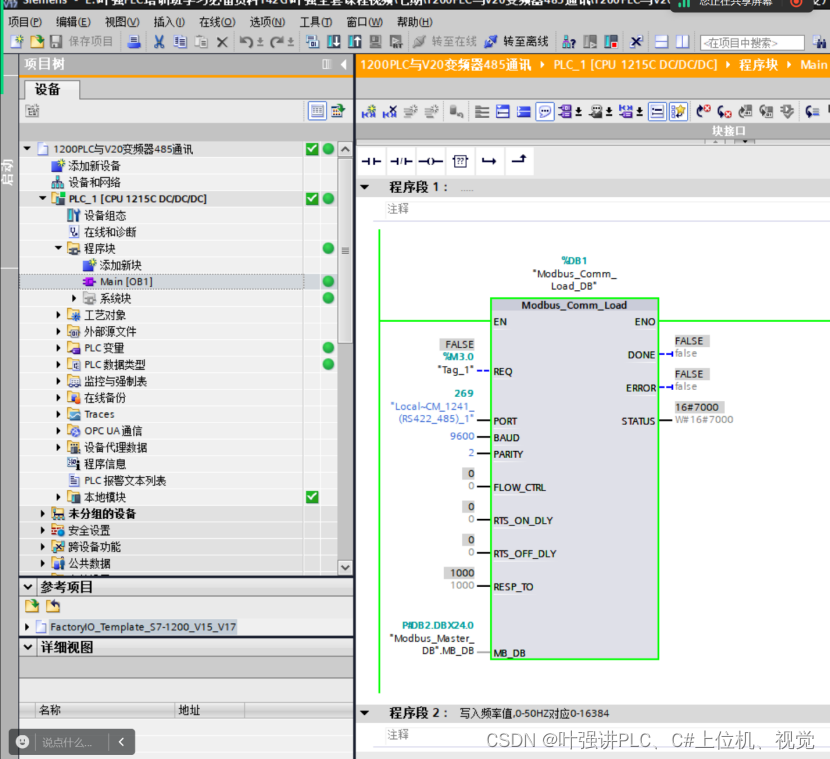Collapse 程序块 folder
Viewport: 830px width, 759px height.
58,248
